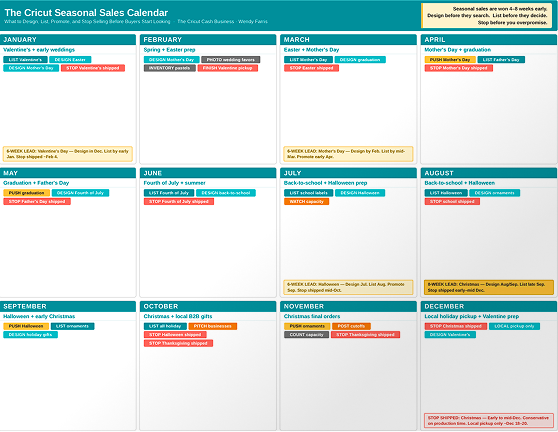Image resolution: width=558 pixels, height=432 pixels.
Task: Select the 8-WEEK LEAD Christmas note in August
Action: pyautogui.click(x=489, y=287)
